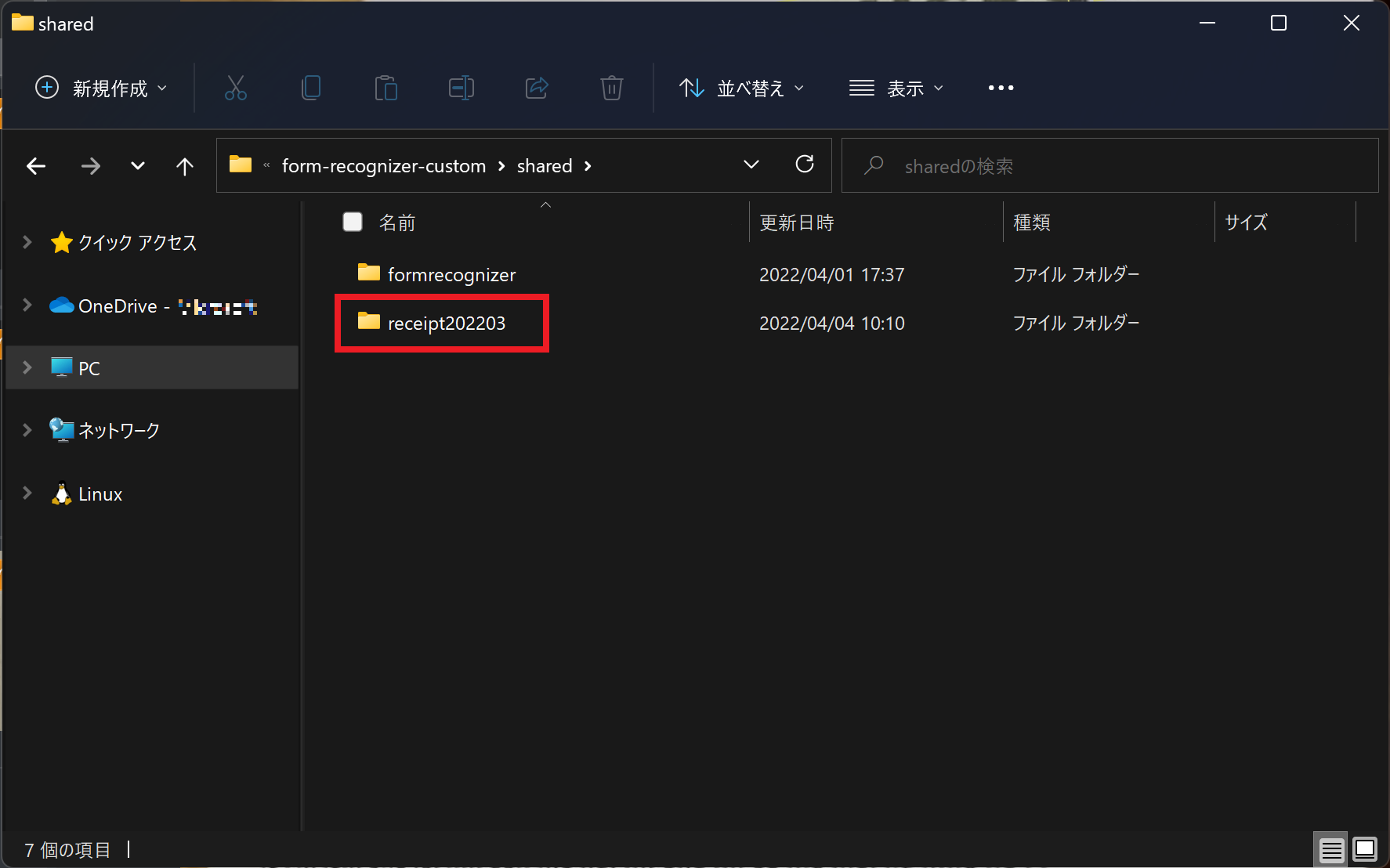Select クイック アクセス in the sidebar
This screenshot has width=1390, height=868.
[x=138, y=243]
